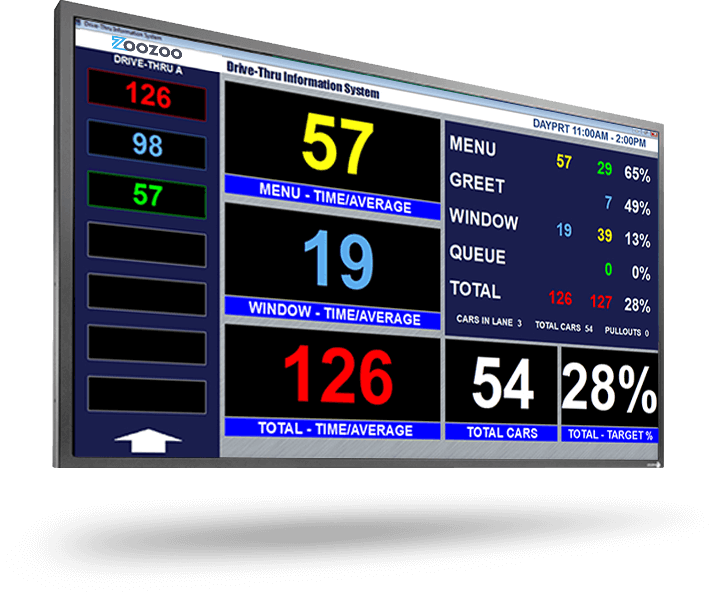
Task: Click the large blue 19 window time
Action: click(x=333, y=259)
